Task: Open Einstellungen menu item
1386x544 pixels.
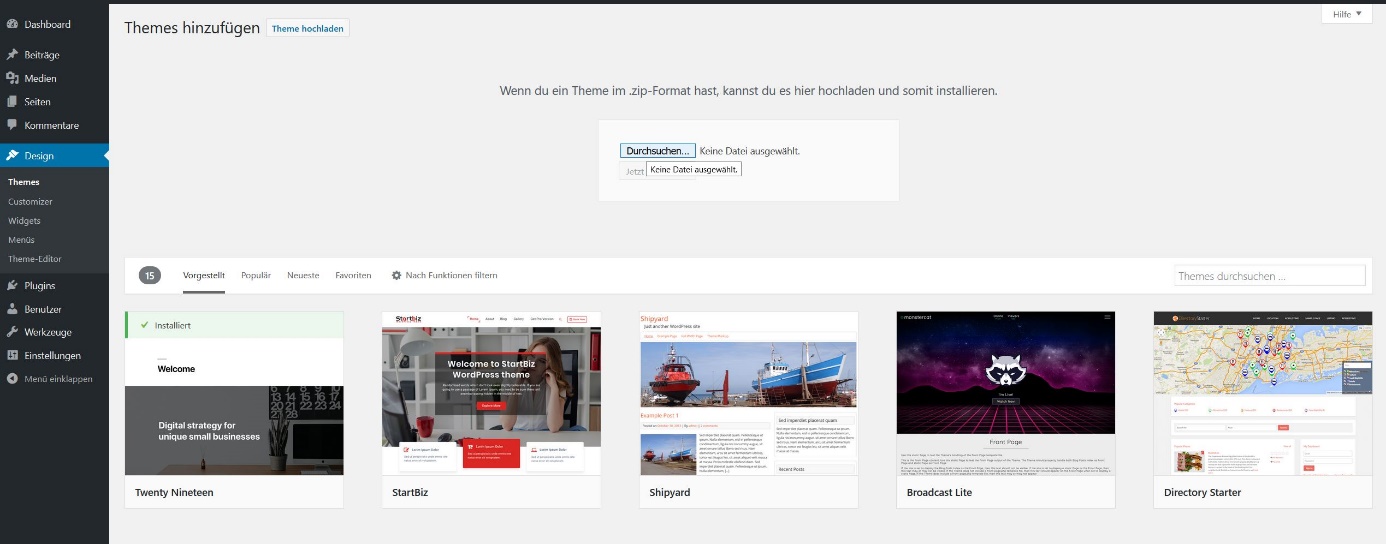Action: click(x=54, y=355)
